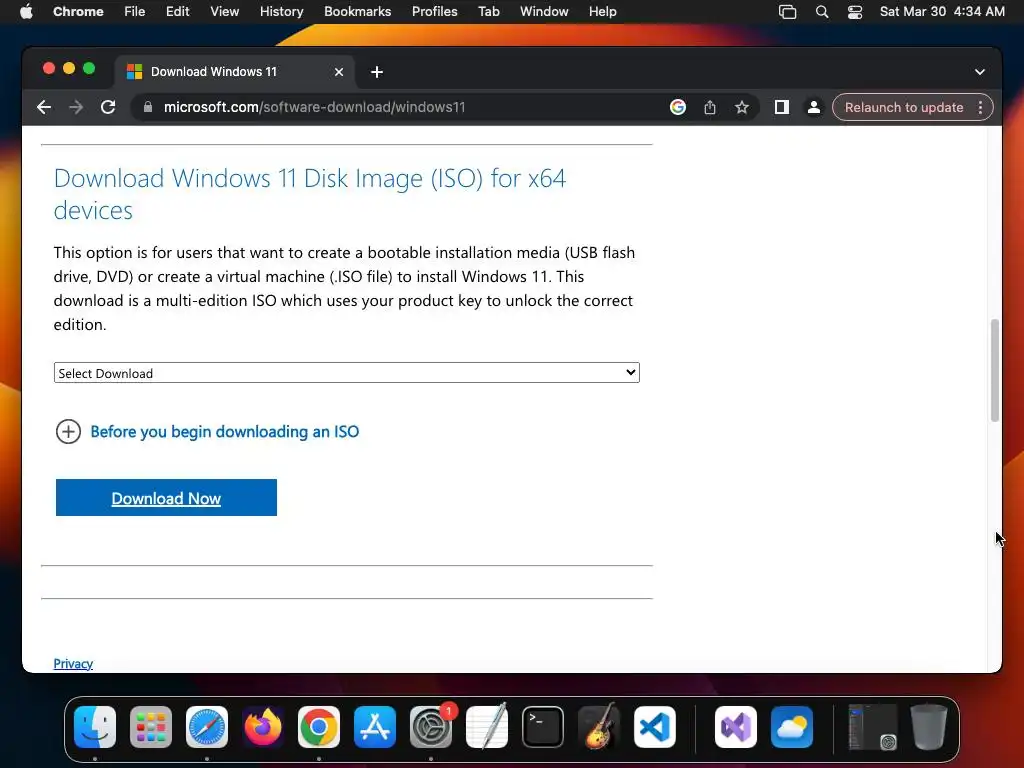This screenshot has height=768, width=1024.
Task: Open Control Center in menu bar
Action: click(x=855, y=12)
